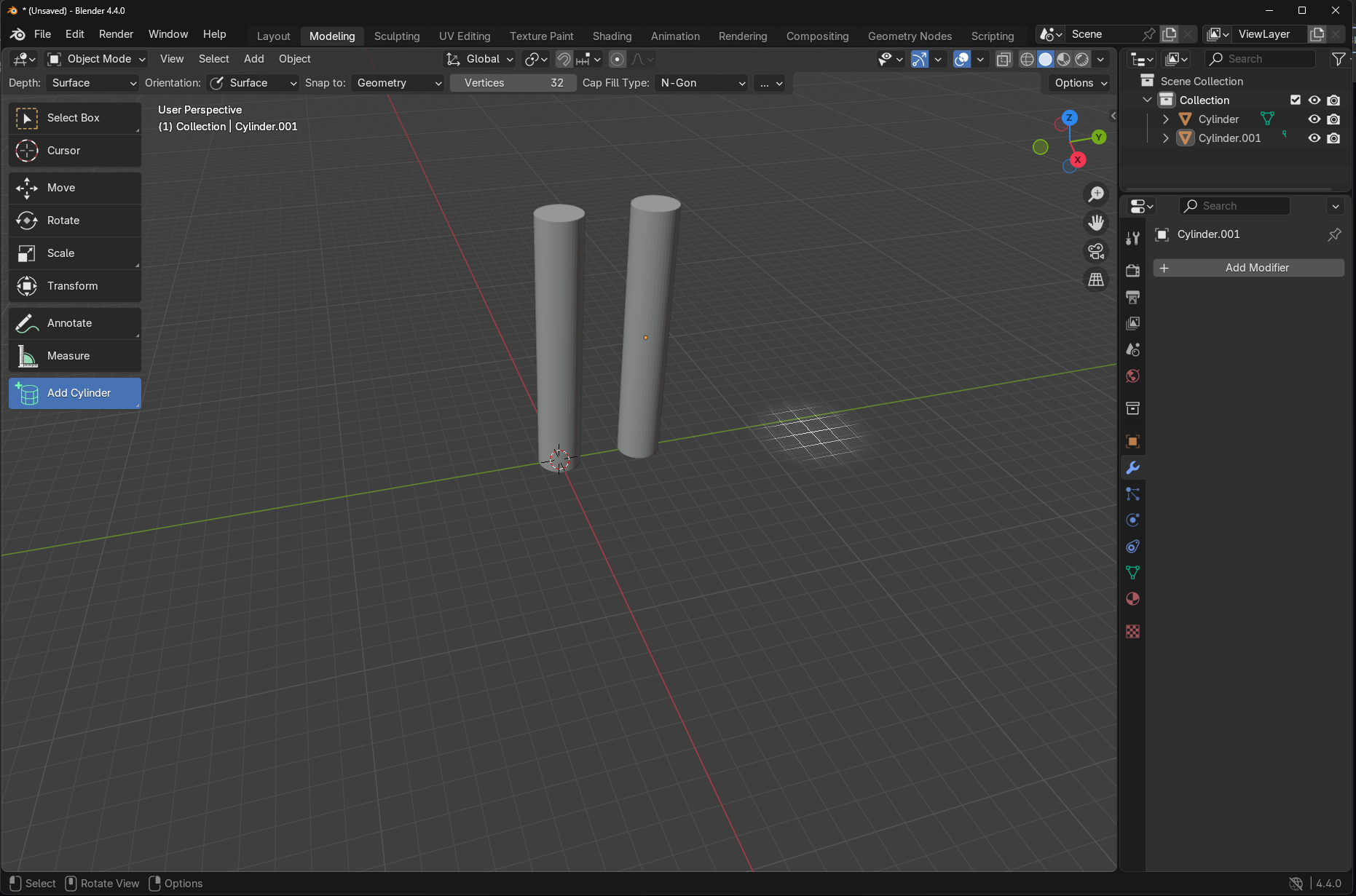Viewport: 1356px width, 896px height.
Task: Click the Add Modifier button
Action: click(x=1248, y=268)
